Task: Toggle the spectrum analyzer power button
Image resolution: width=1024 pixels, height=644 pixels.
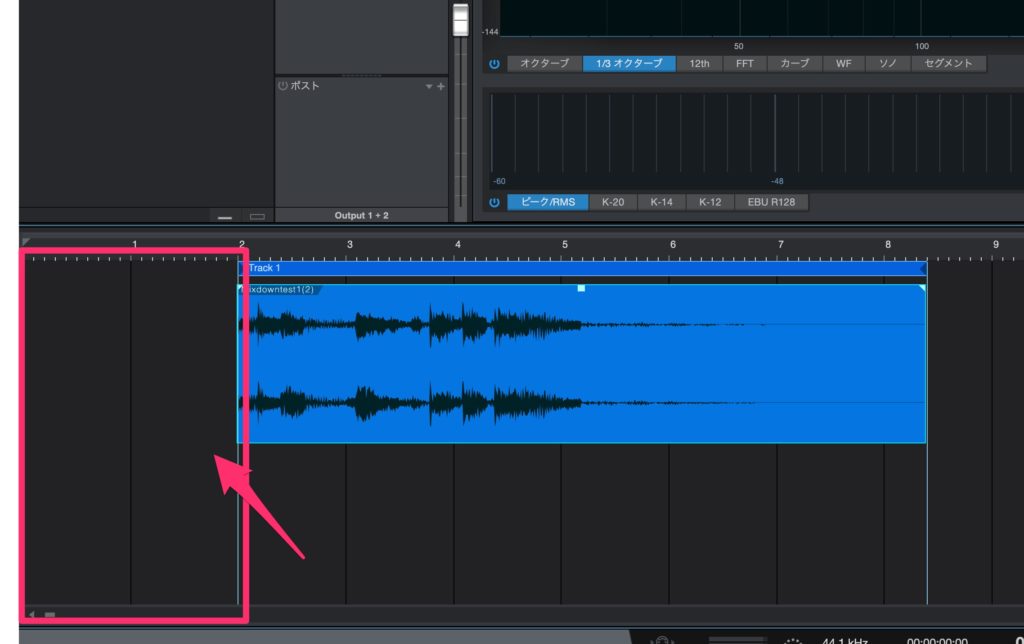Action: [x=494, y=64]
